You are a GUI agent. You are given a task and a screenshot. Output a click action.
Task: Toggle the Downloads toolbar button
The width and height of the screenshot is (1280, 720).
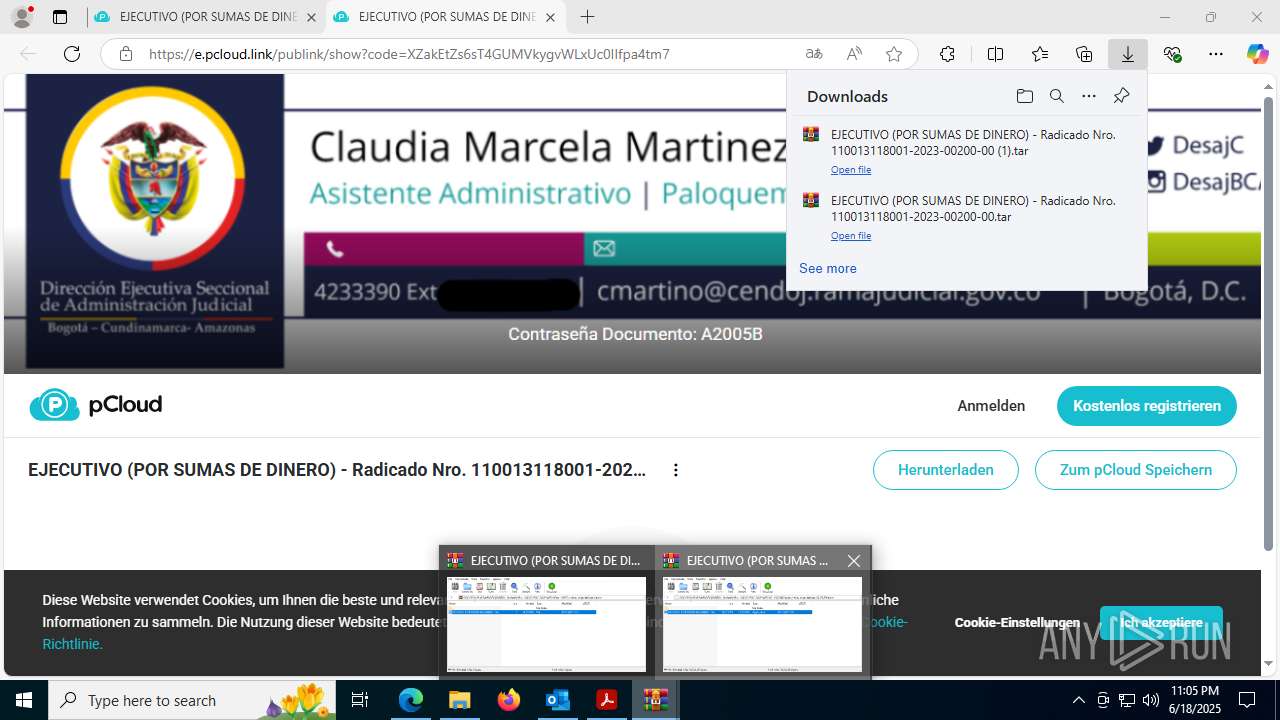click(1127, 54)
